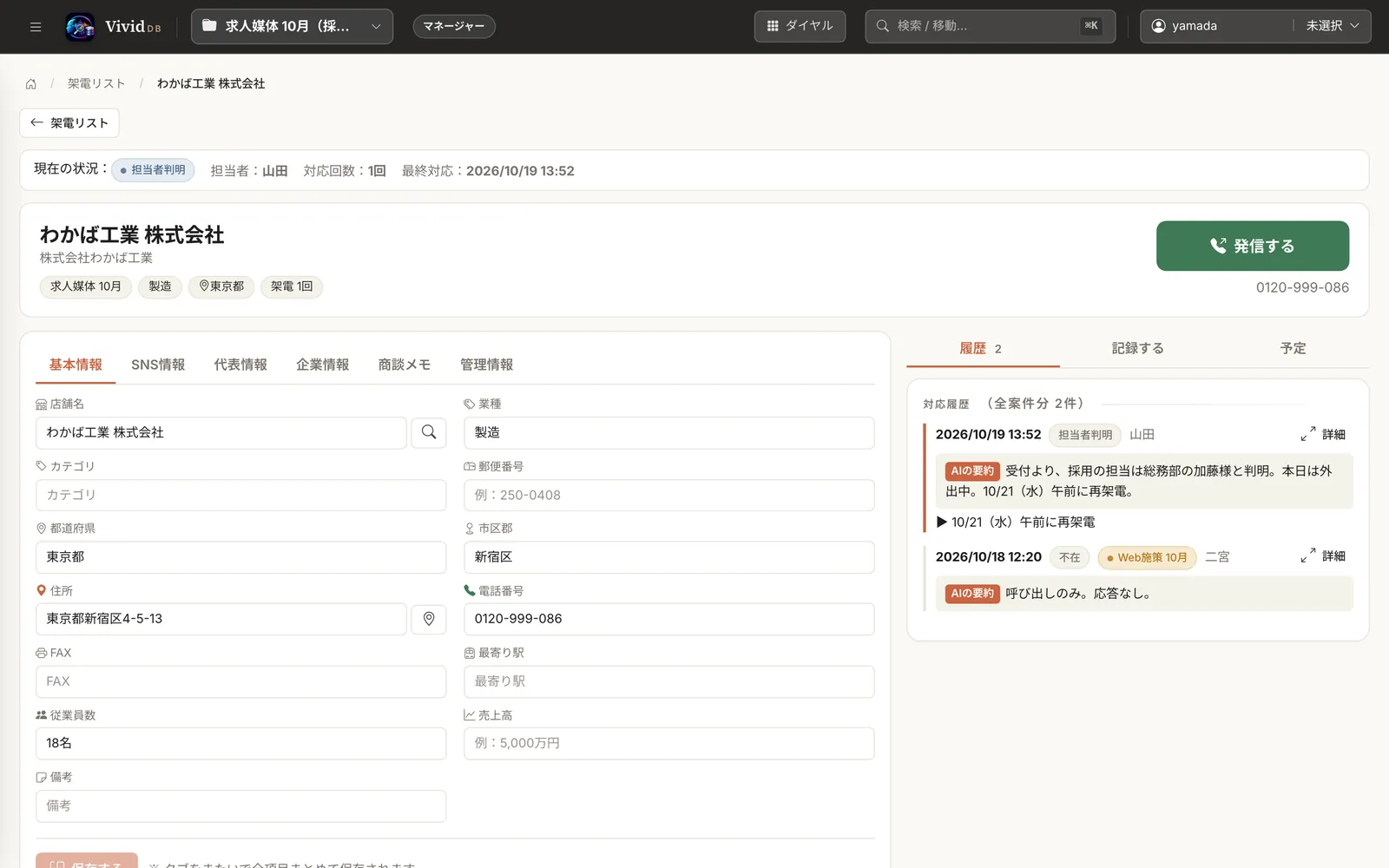Click the 備考 input field
The image size is (1389, 868).
241,806
